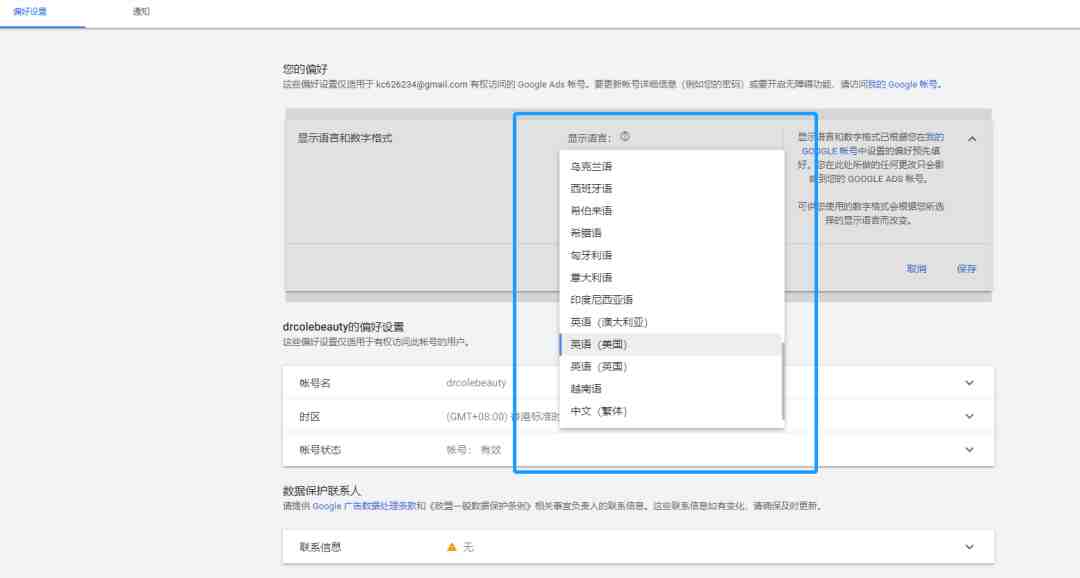
Task: Switch to the 通知 tab
Action: point(141,12)
